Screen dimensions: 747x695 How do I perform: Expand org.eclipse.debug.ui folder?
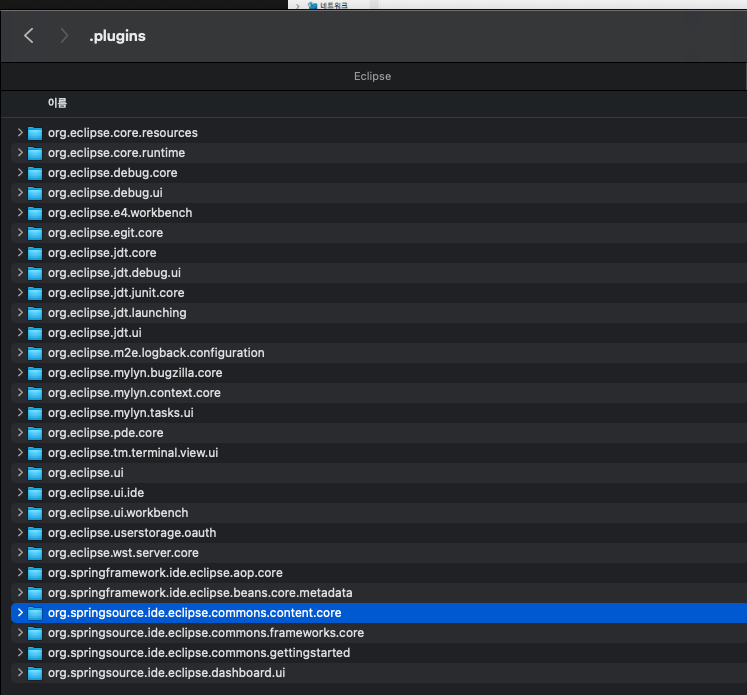point(20,192)
